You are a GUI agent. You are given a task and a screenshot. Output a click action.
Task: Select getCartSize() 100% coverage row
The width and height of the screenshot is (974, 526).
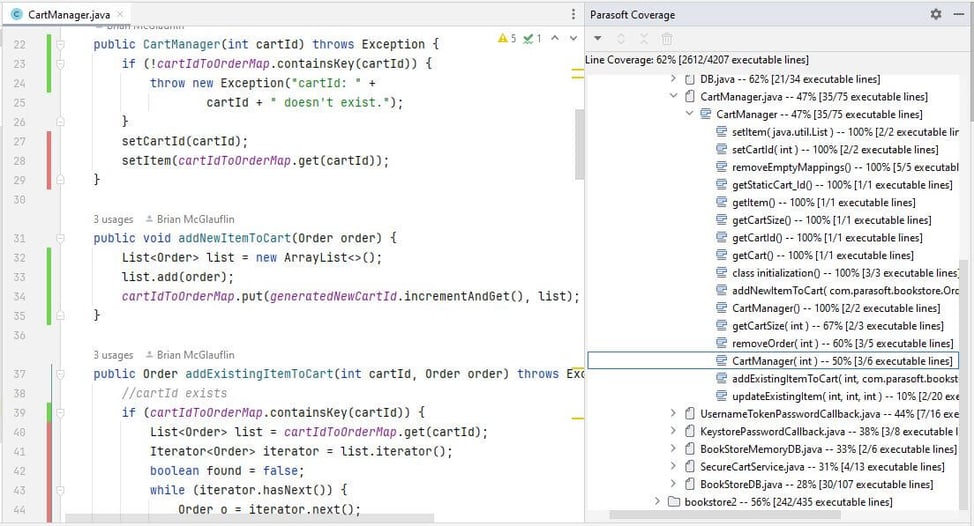click(x=824, y=220)
